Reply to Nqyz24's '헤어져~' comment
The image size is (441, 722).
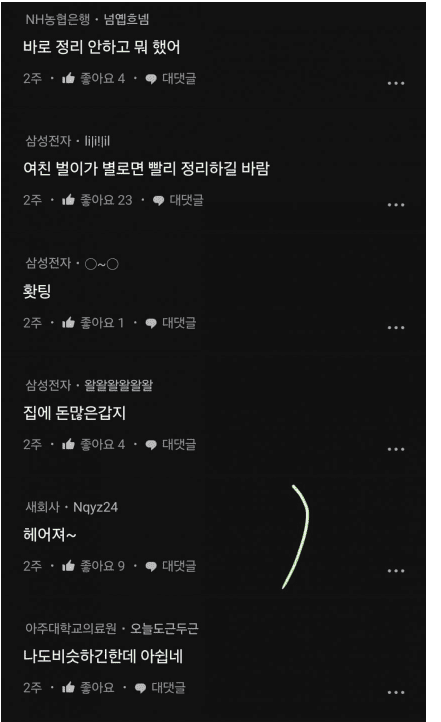[x=170, y=566]
